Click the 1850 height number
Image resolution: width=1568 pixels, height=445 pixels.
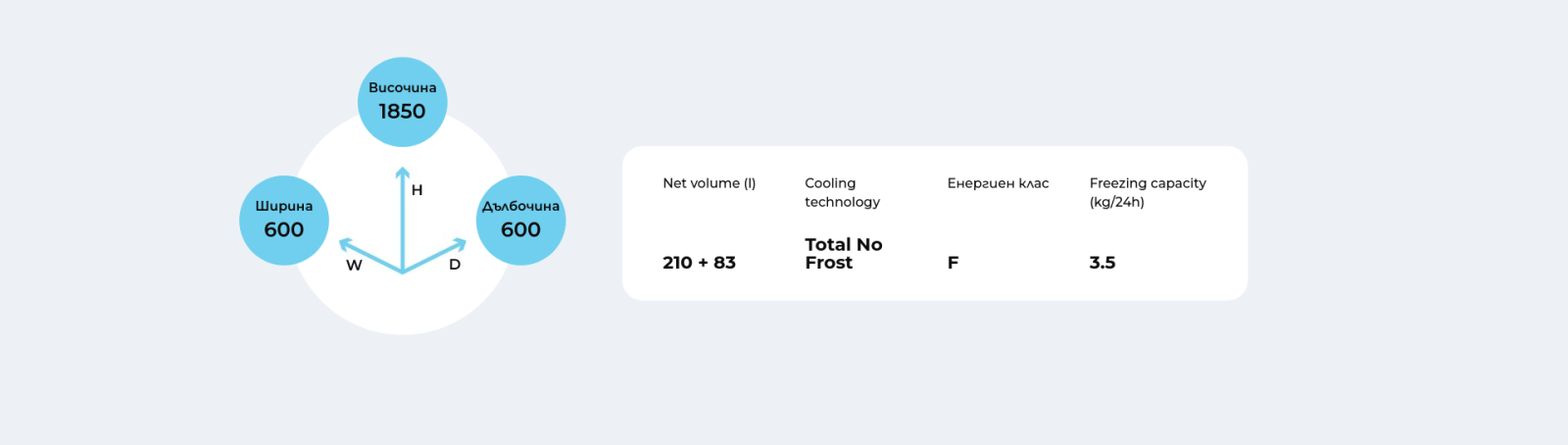pos(402,112)
